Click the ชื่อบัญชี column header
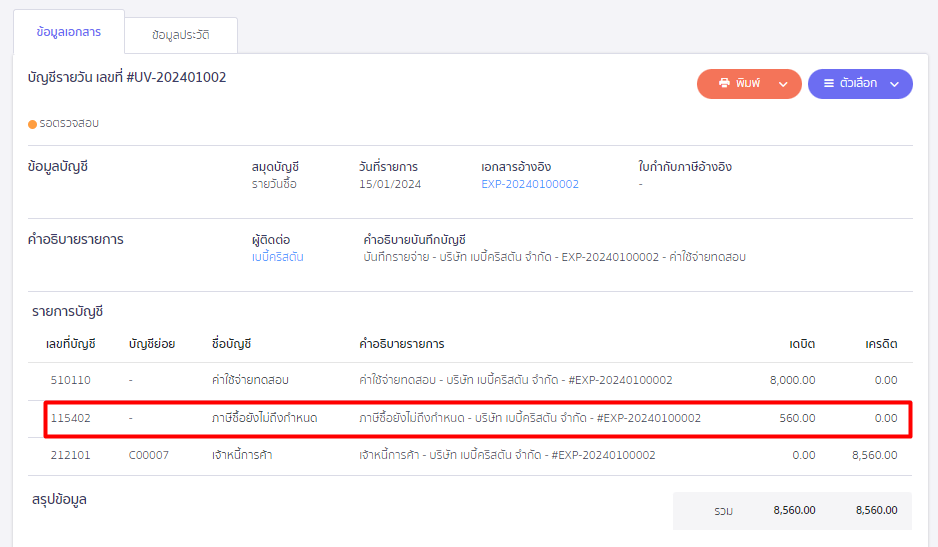The image size is (938, 547). tap(232, 344)
